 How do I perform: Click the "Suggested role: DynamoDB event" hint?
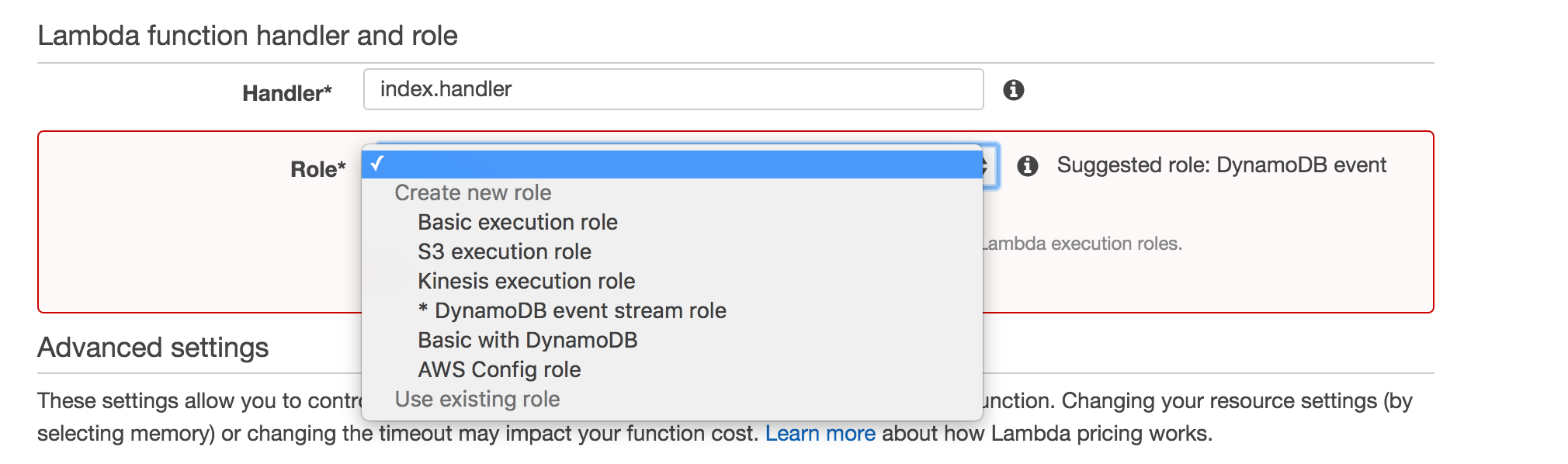(x=1221, y=165)
